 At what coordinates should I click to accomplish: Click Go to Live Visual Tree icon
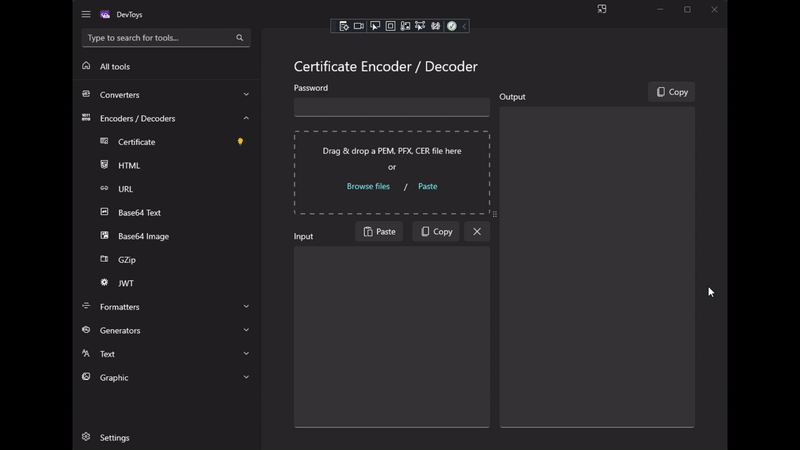(x=344, y=26)
